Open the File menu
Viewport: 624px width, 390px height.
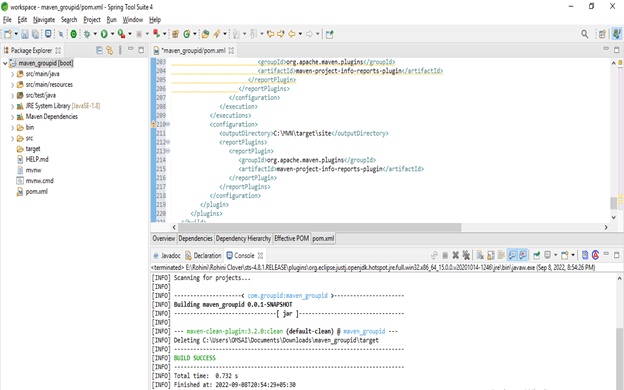7,20
